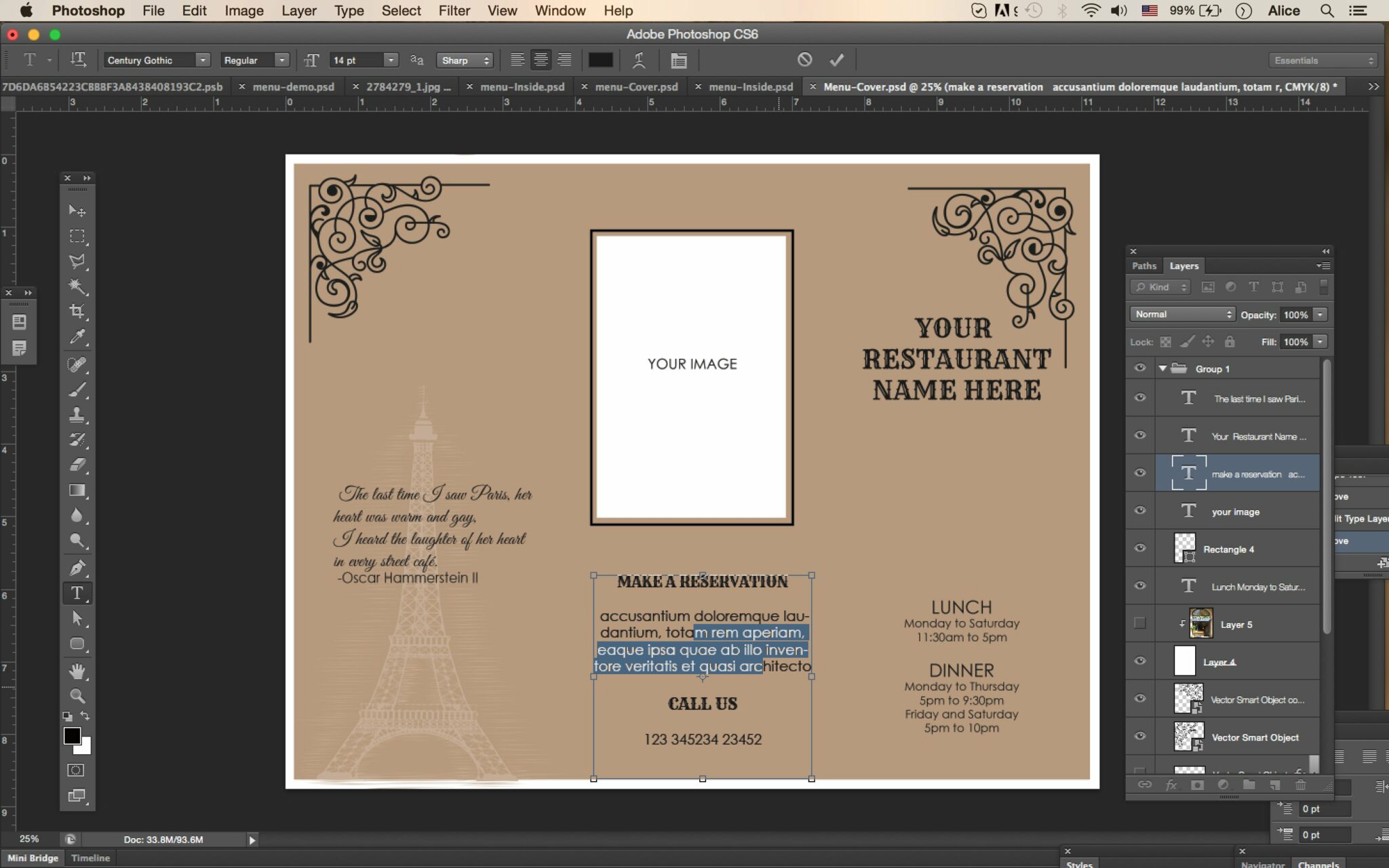Viewport: 1389px width, 868px height.
Task: Hide the Vector Smart Object layer
Action: coord(1139,736)
